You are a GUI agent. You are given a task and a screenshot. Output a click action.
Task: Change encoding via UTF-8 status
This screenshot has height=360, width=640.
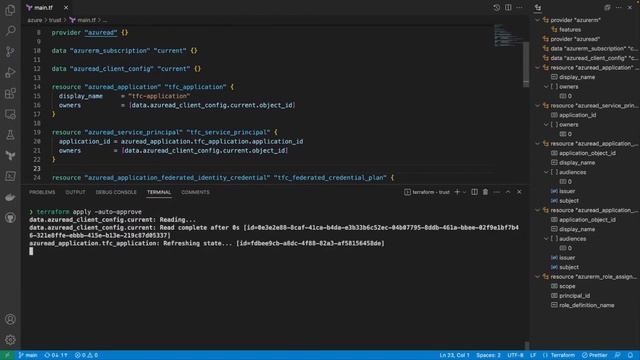click(x=516, y=355)
